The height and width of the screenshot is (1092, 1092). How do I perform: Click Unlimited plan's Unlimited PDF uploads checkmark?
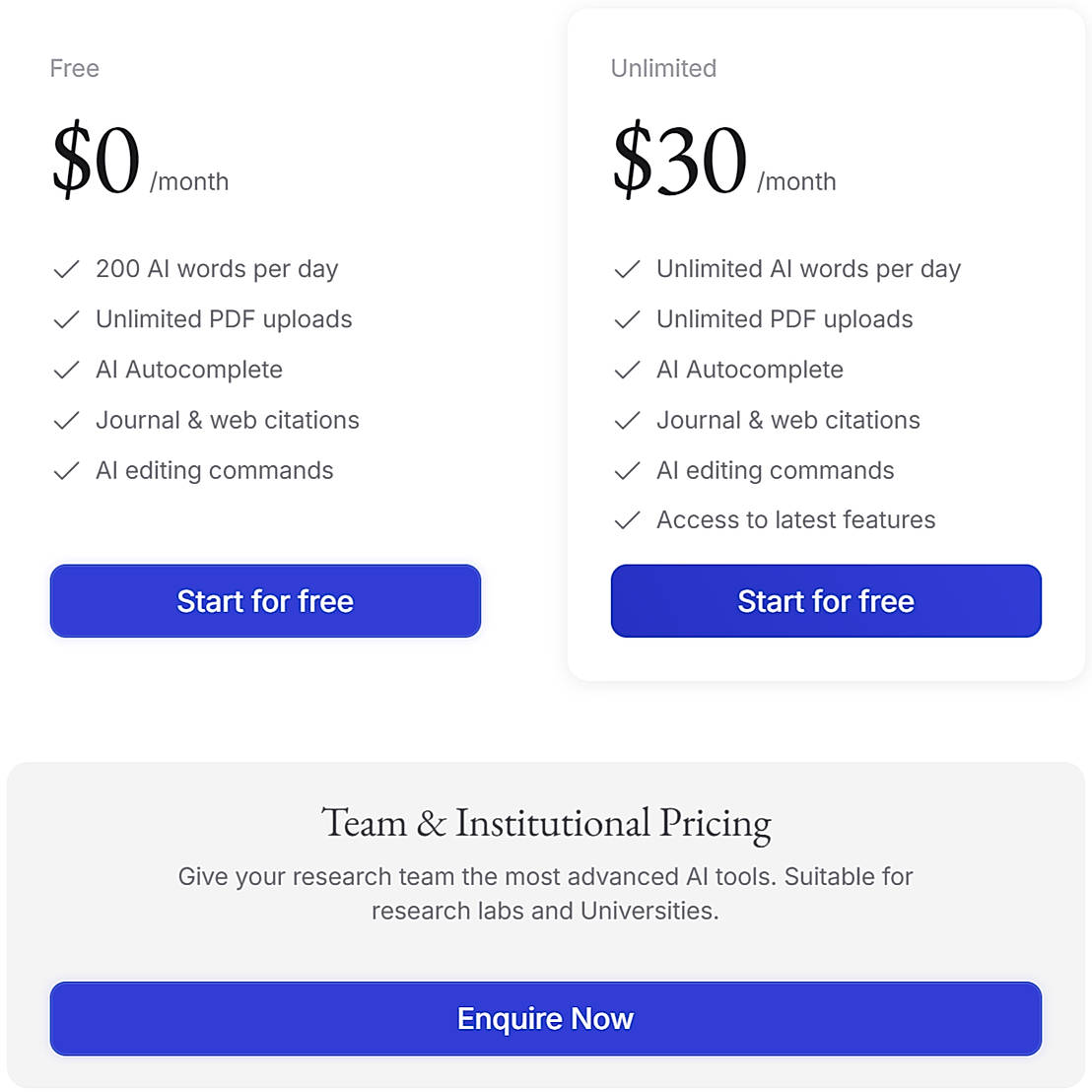(627, 319)
